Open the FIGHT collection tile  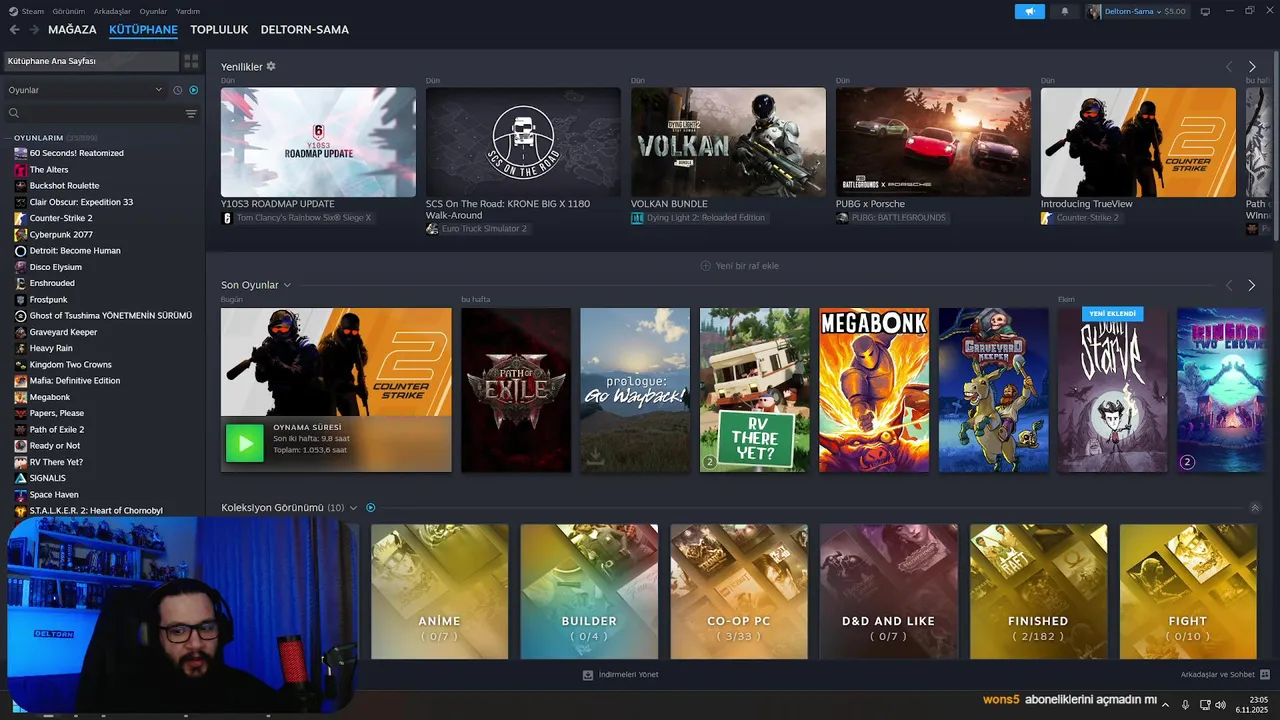1188,592
